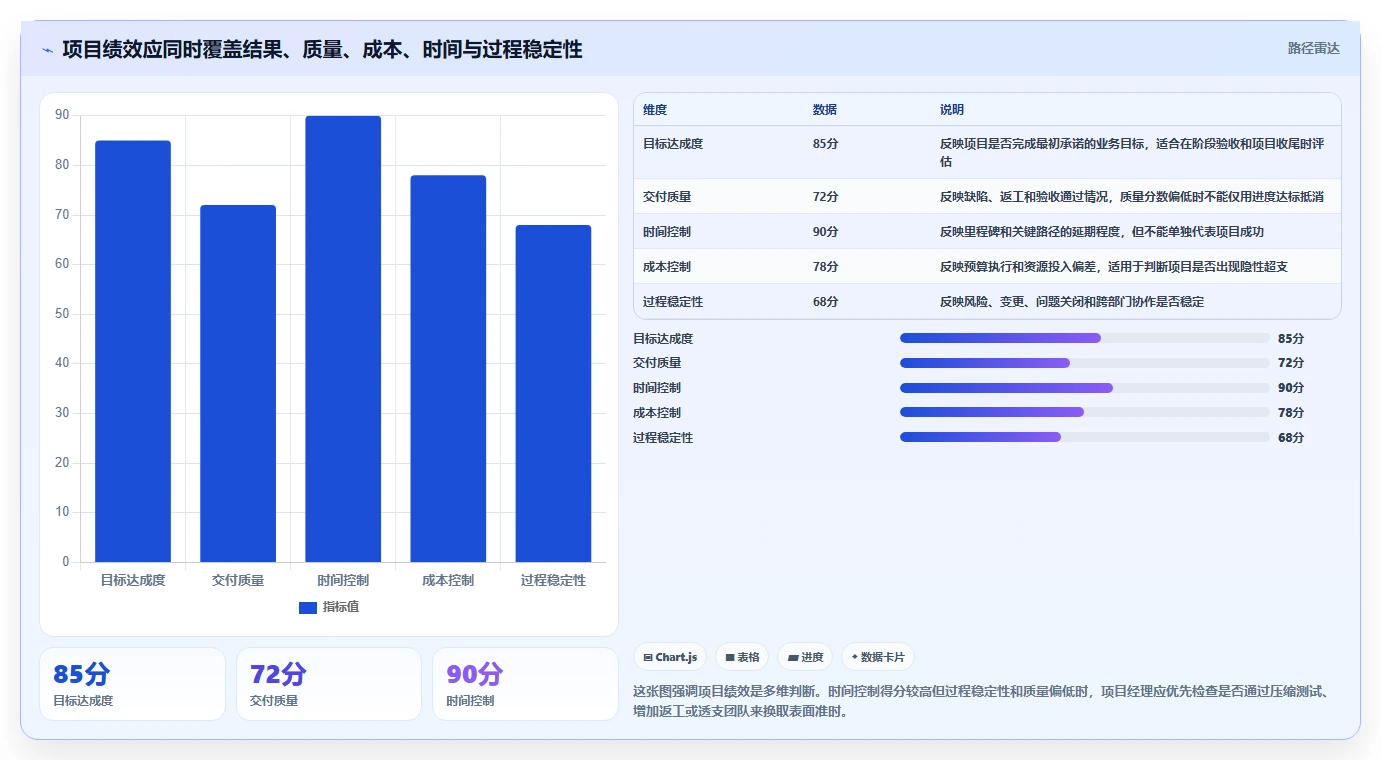Click the 50 y-axis tick label
1381x760 pixels.
point(62,314)
